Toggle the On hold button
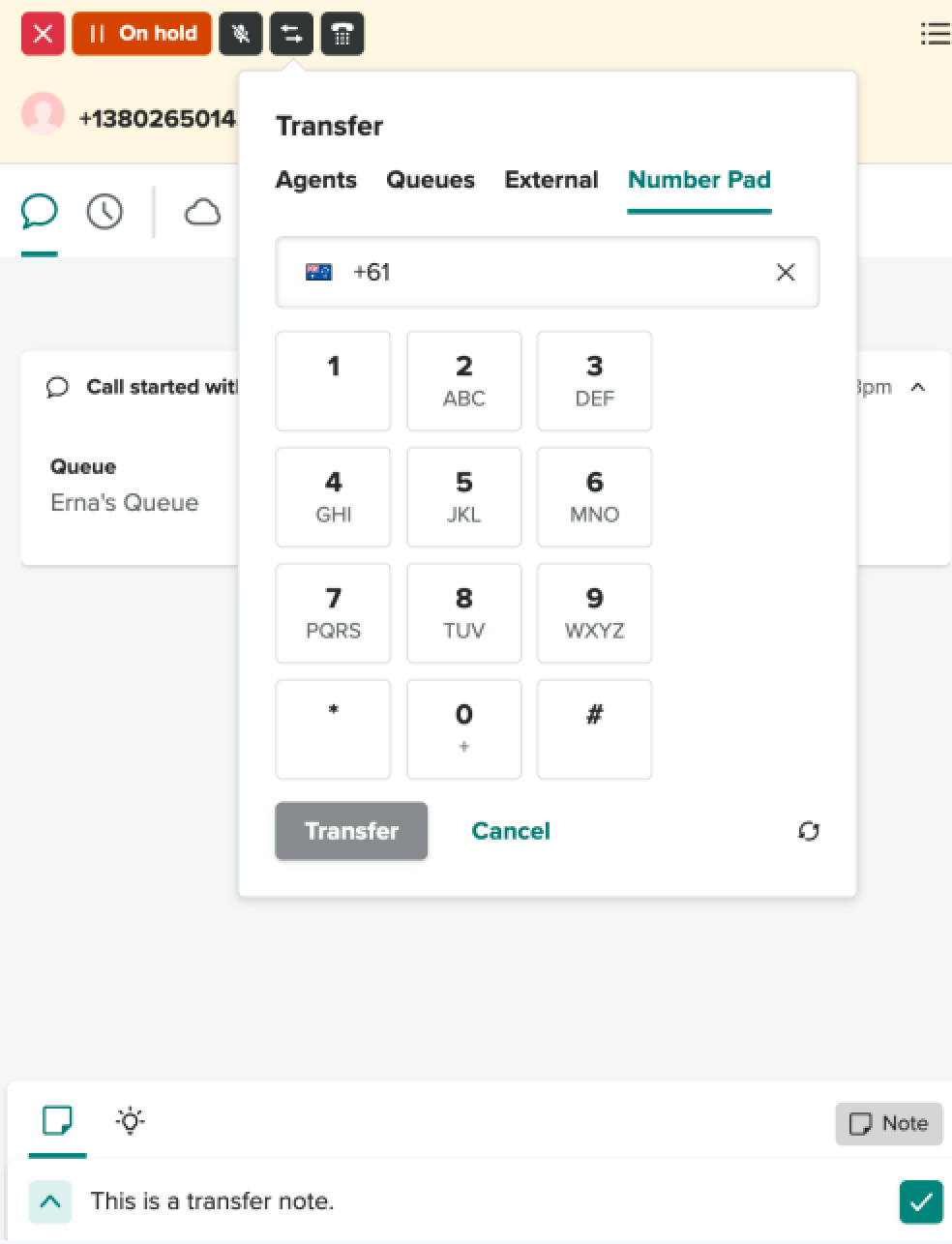952x1244 pixels. click(x=142, y=34)
